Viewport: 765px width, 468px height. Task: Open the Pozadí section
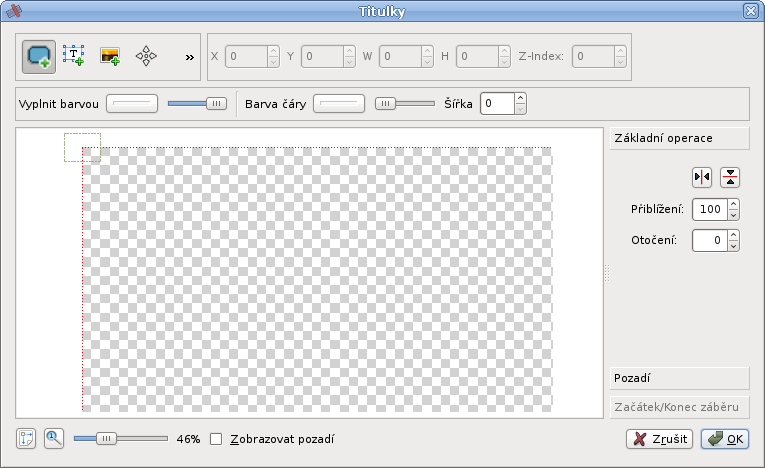pyautogui.click(x=679, y=378)
